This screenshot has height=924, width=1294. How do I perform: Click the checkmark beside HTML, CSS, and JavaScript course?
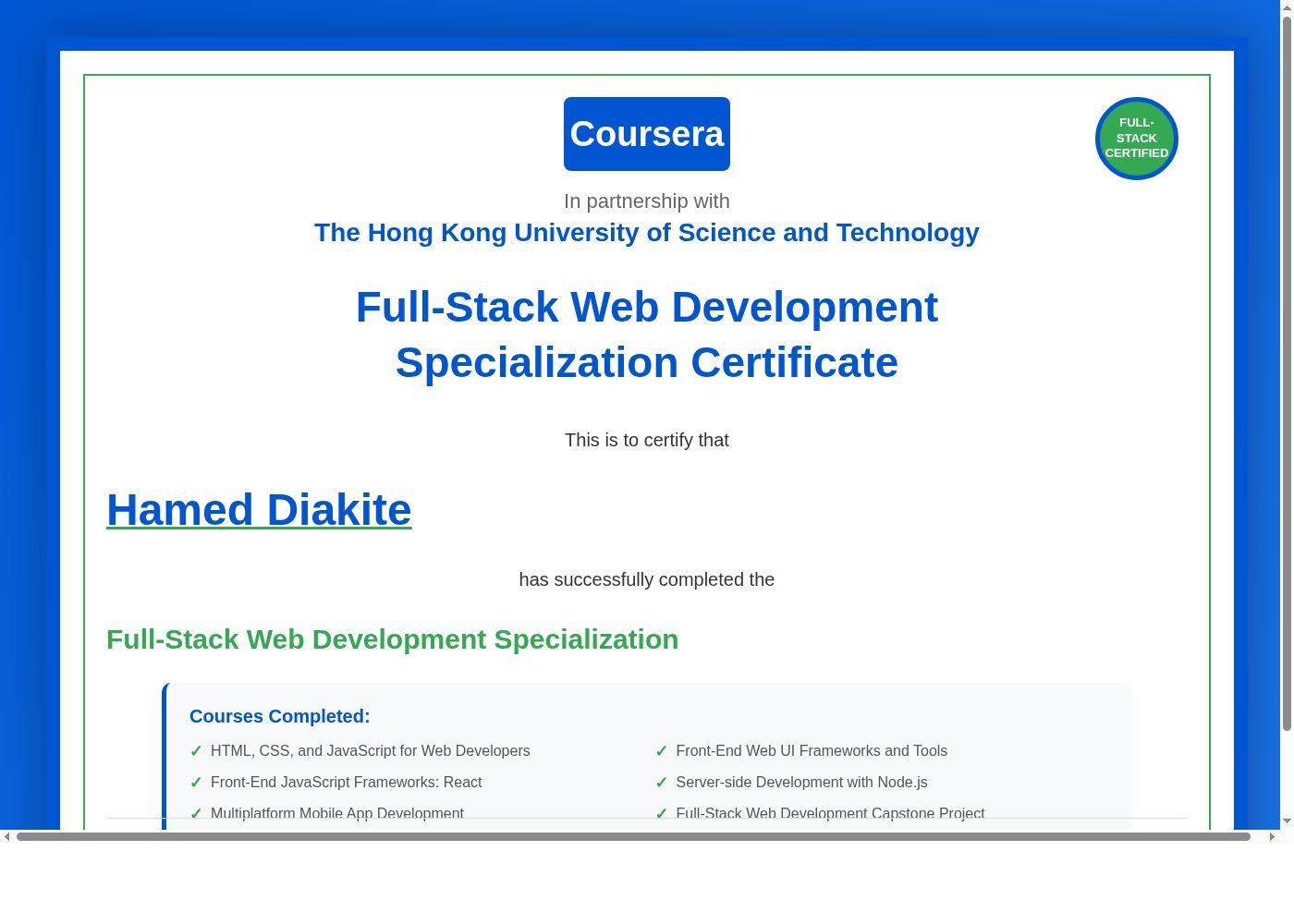coord(197,751)
